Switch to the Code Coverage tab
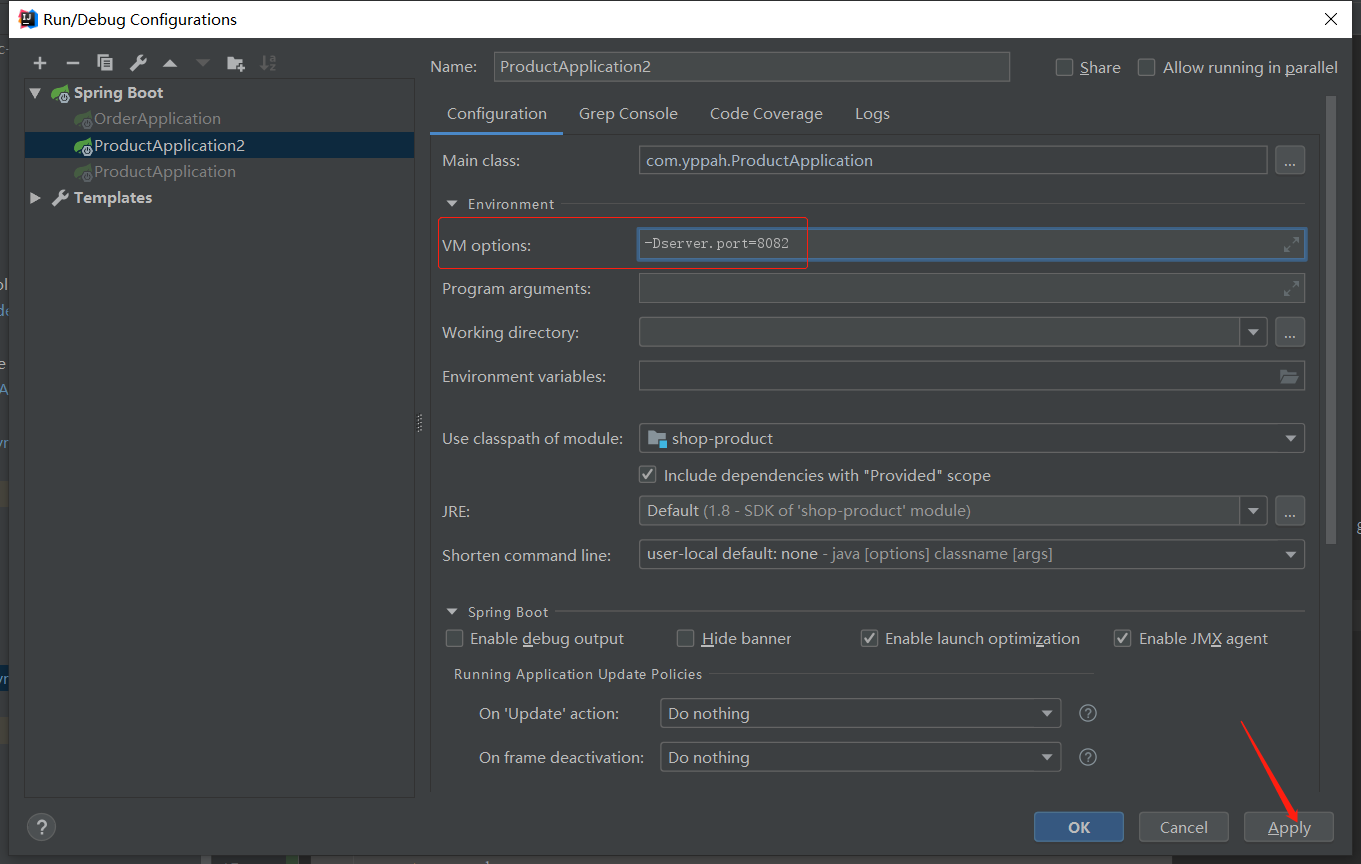Viewport: 1361px width, 864px height. point(766,114)
